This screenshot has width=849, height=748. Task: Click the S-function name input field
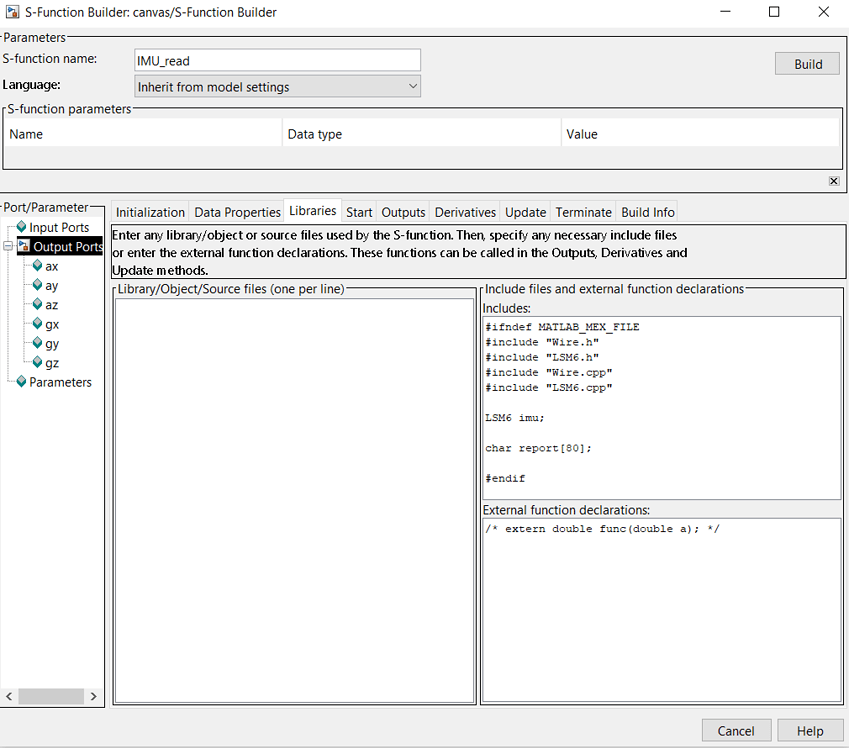click(277, 60)
